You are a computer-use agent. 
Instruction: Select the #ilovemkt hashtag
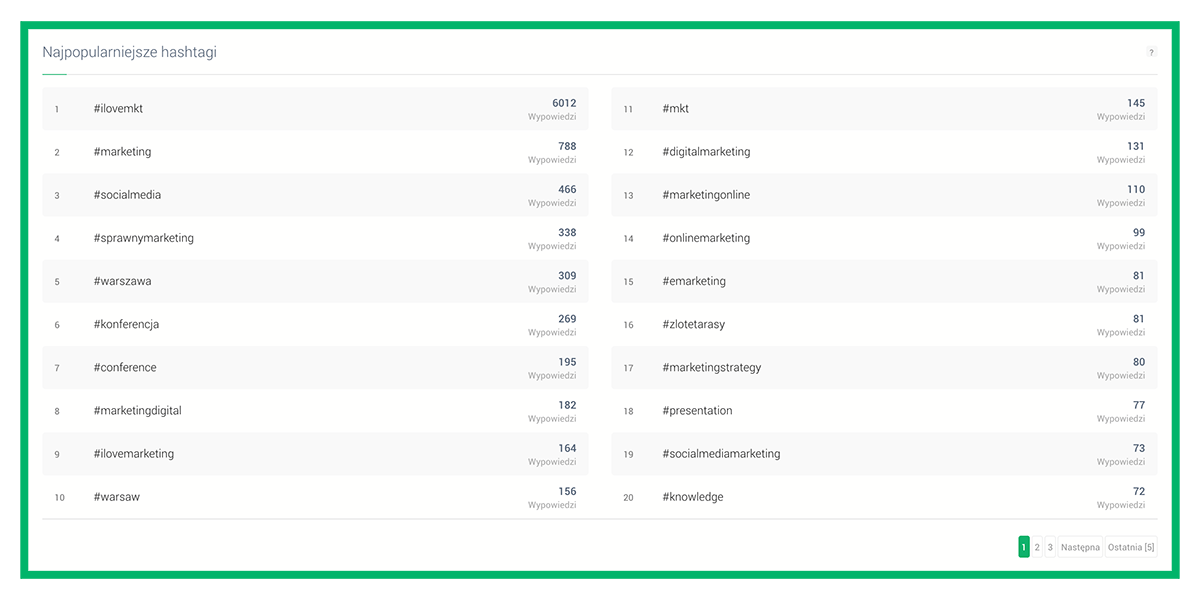coord(118,109)
